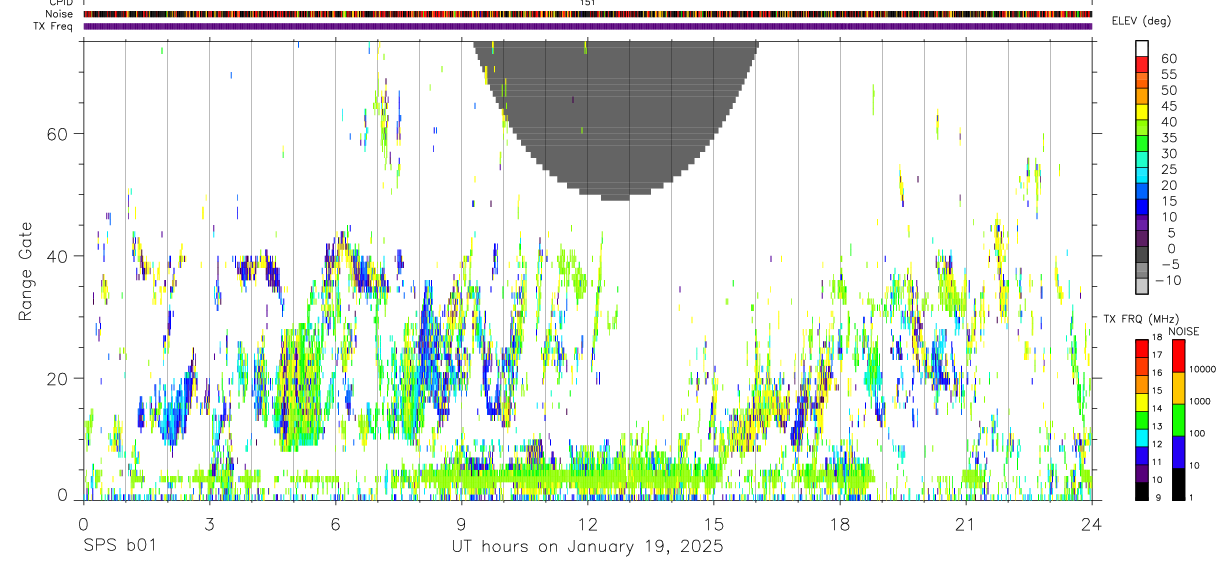1228x567 pixels.
Task: Click the '21' tick label on time axis
Action: pos(965,524)
